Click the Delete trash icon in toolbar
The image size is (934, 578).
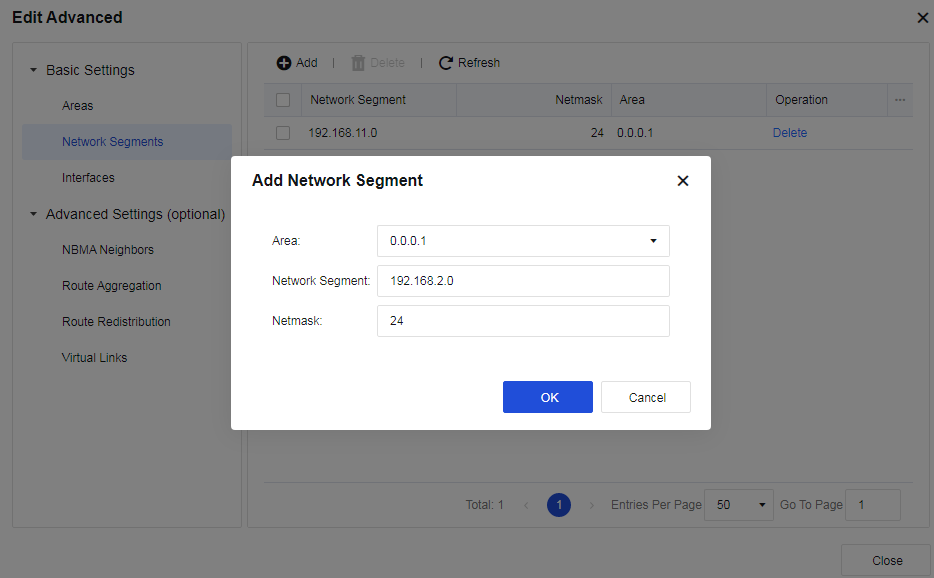[358, 63]
